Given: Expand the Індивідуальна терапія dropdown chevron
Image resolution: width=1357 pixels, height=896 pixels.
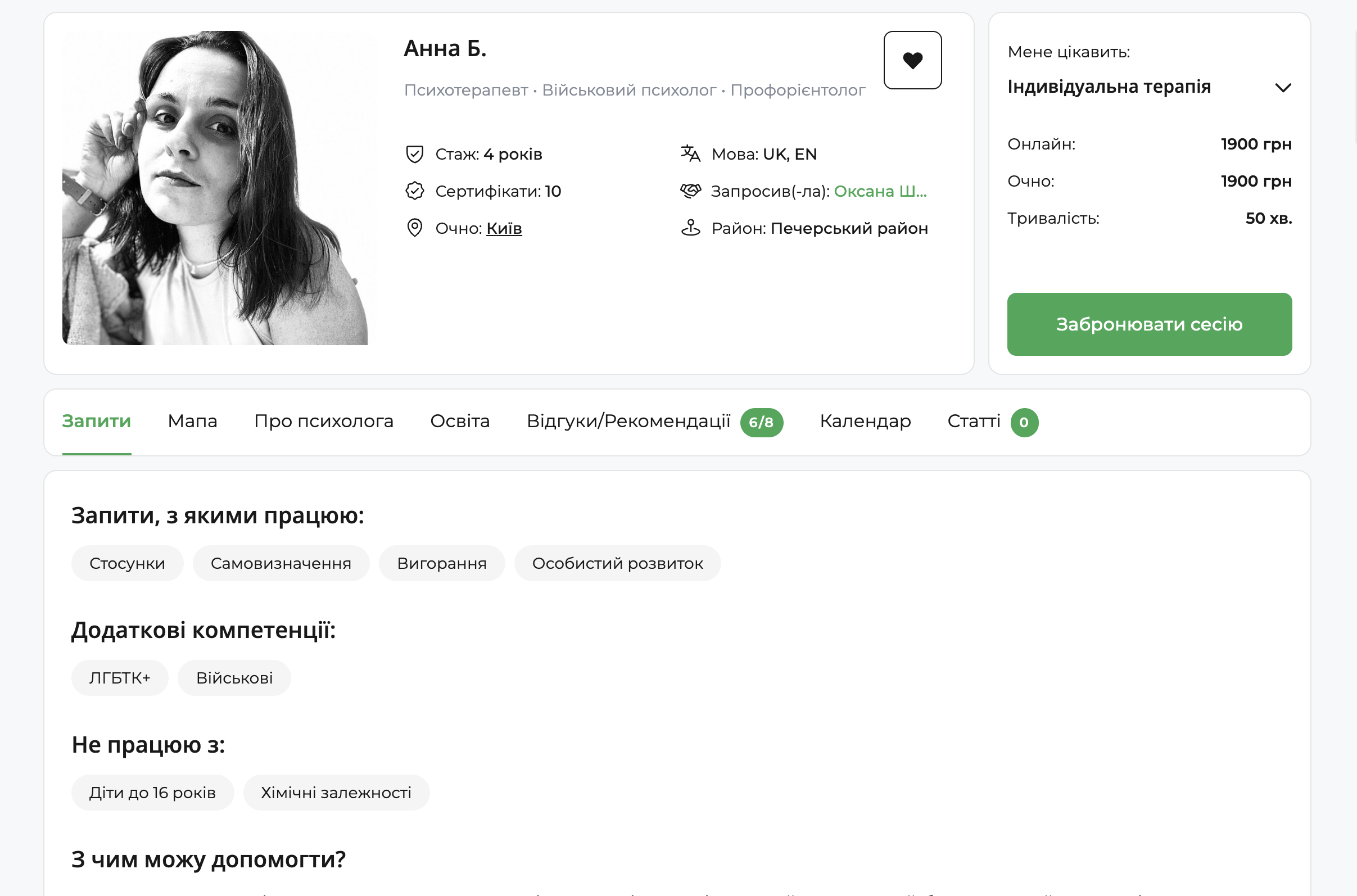Looking at the screenshot, I should click(1283, 88).
